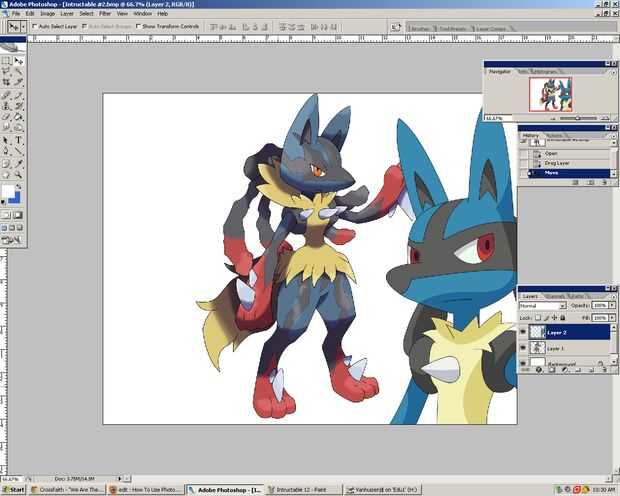
Task: Select the Crop tool
Action: tap(6, 82)
